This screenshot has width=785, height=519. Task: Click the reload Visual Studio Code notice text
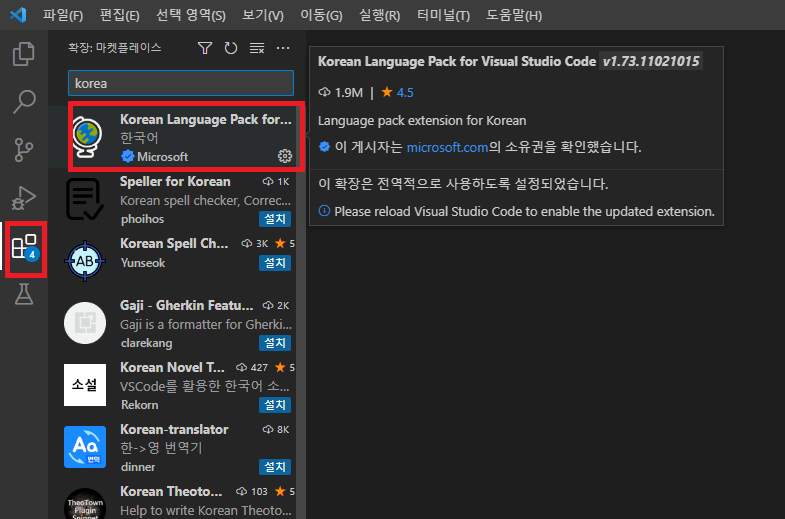coord(524,211)
